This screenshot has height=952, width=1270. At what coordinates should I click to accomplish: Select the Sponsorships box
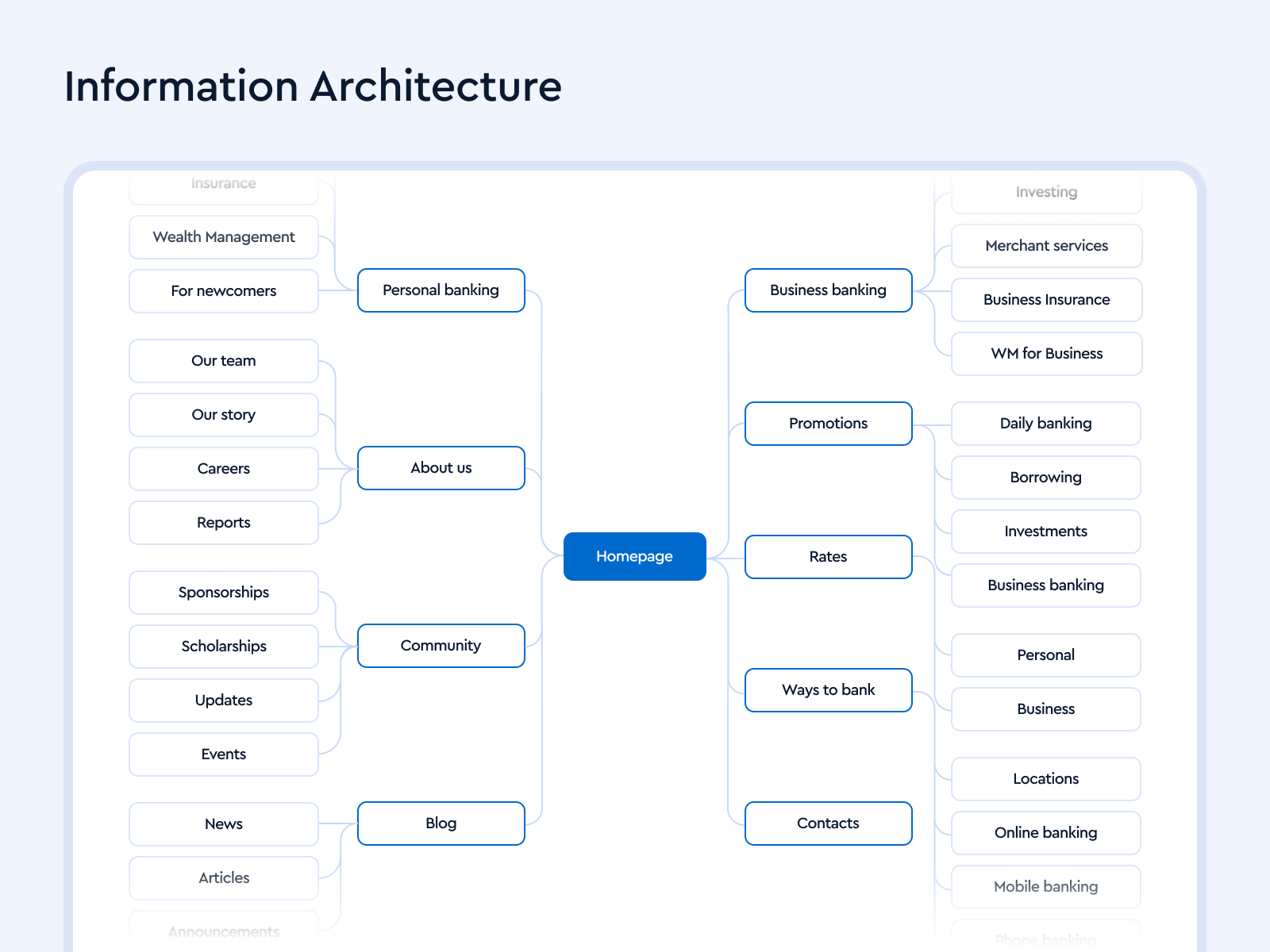223,593
